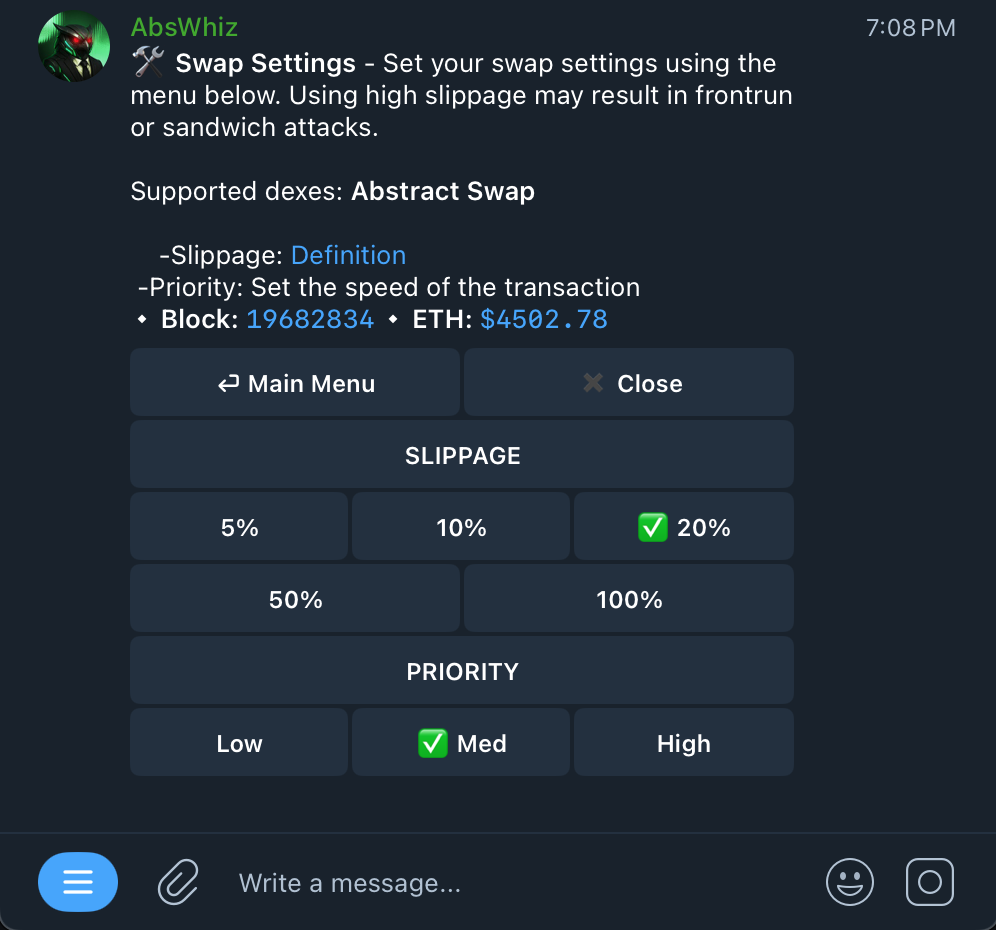996x930 pixels.
Task: Open the emoji picker smiley icon
Action: point(849,882)
